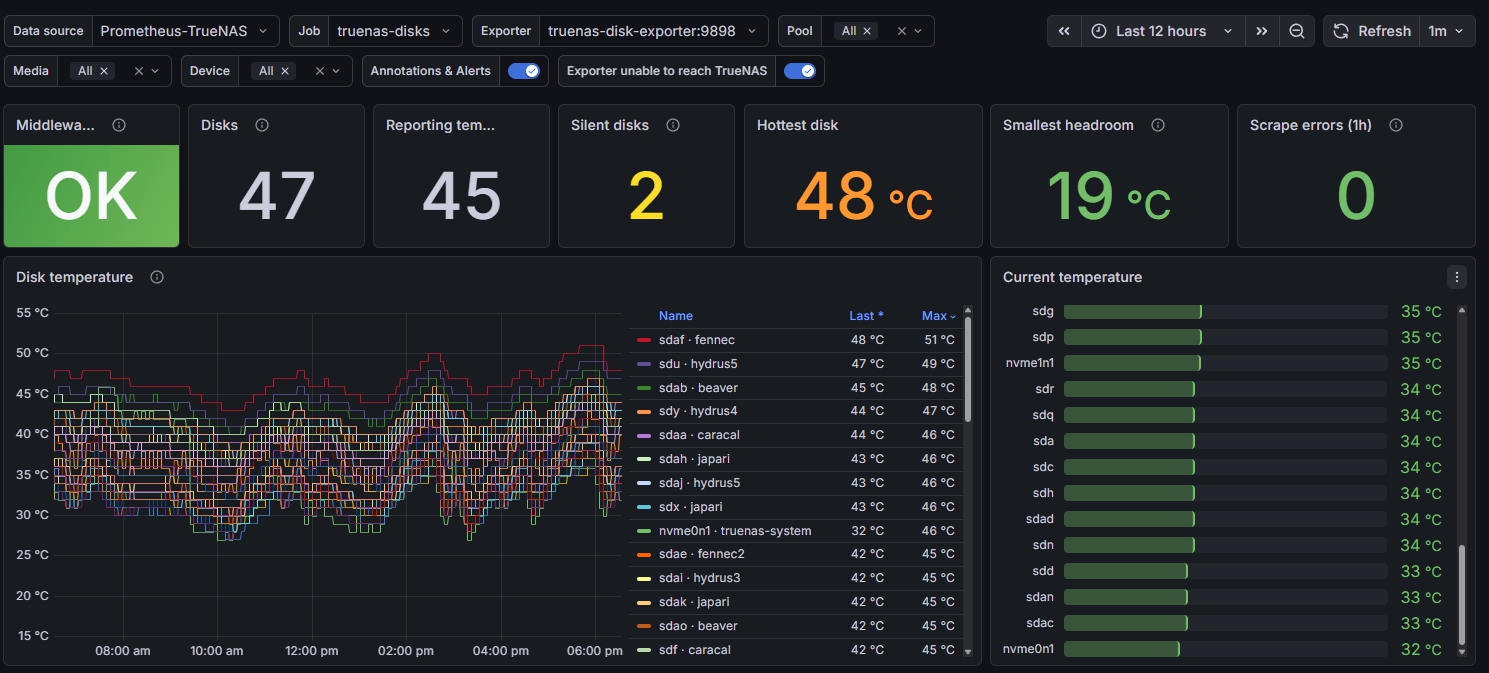The width and height of the screenshot is (1489, 673).
Task: Shift time range forward with double-right arrow
Action: click(x=1262, y=31)
